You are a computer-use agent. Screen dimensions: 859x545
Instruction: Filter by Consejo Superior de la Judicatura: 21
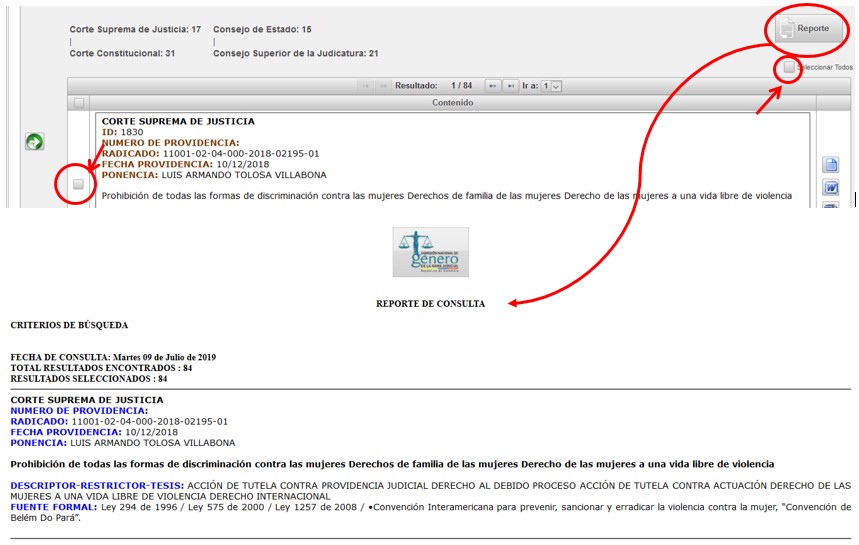click(296, 53)
